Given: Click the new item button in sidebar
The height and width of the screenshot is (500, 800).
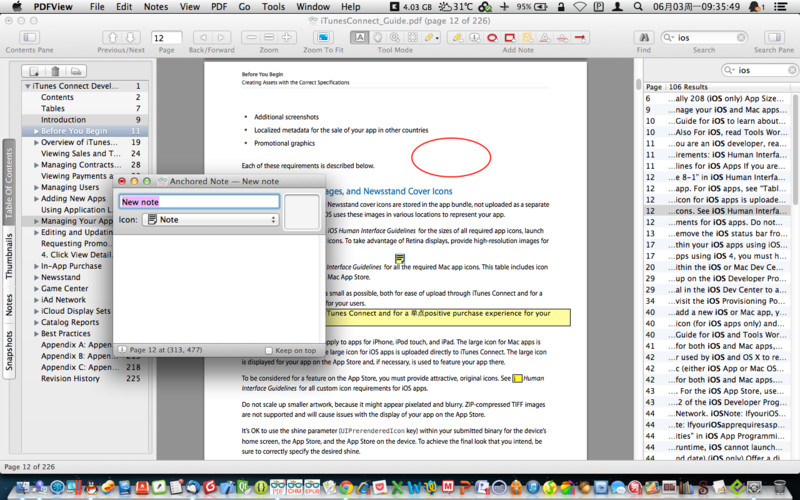Looking at the screenshot, I should pos(34,71).
